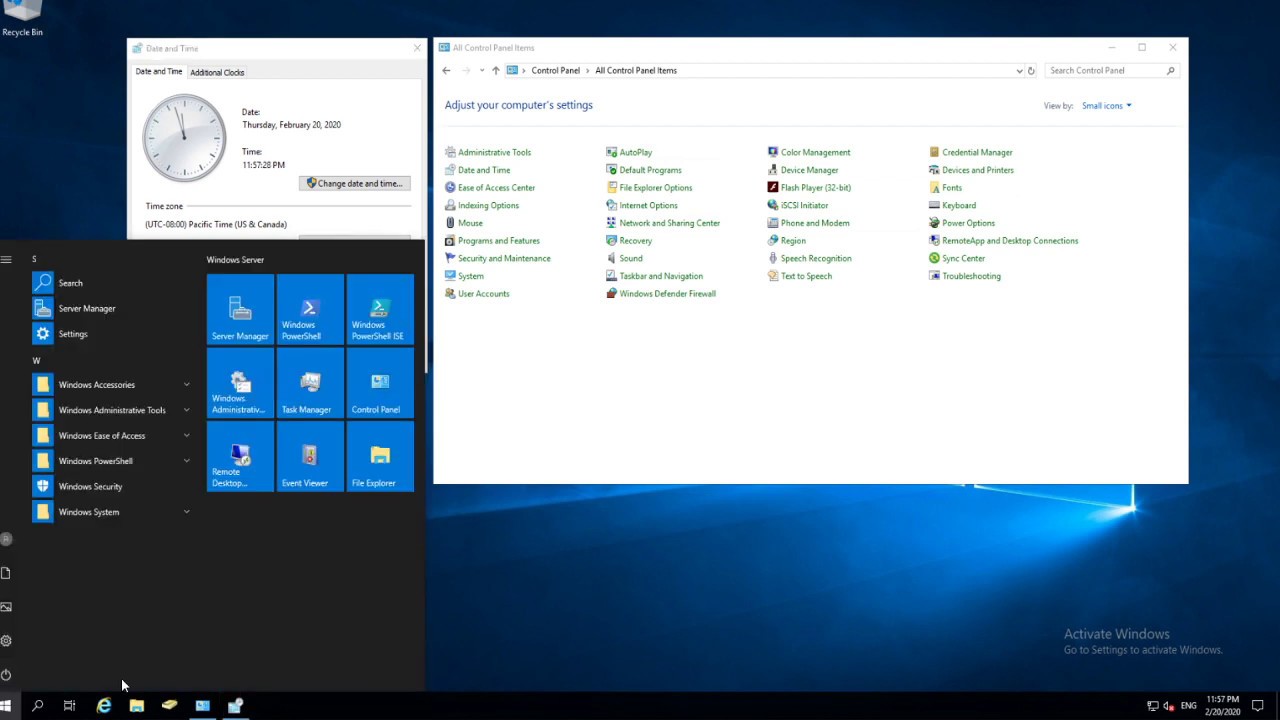Click the Start menu power icon
Image resolution: width=1280 pixels, height=720 pixels.
6,675
